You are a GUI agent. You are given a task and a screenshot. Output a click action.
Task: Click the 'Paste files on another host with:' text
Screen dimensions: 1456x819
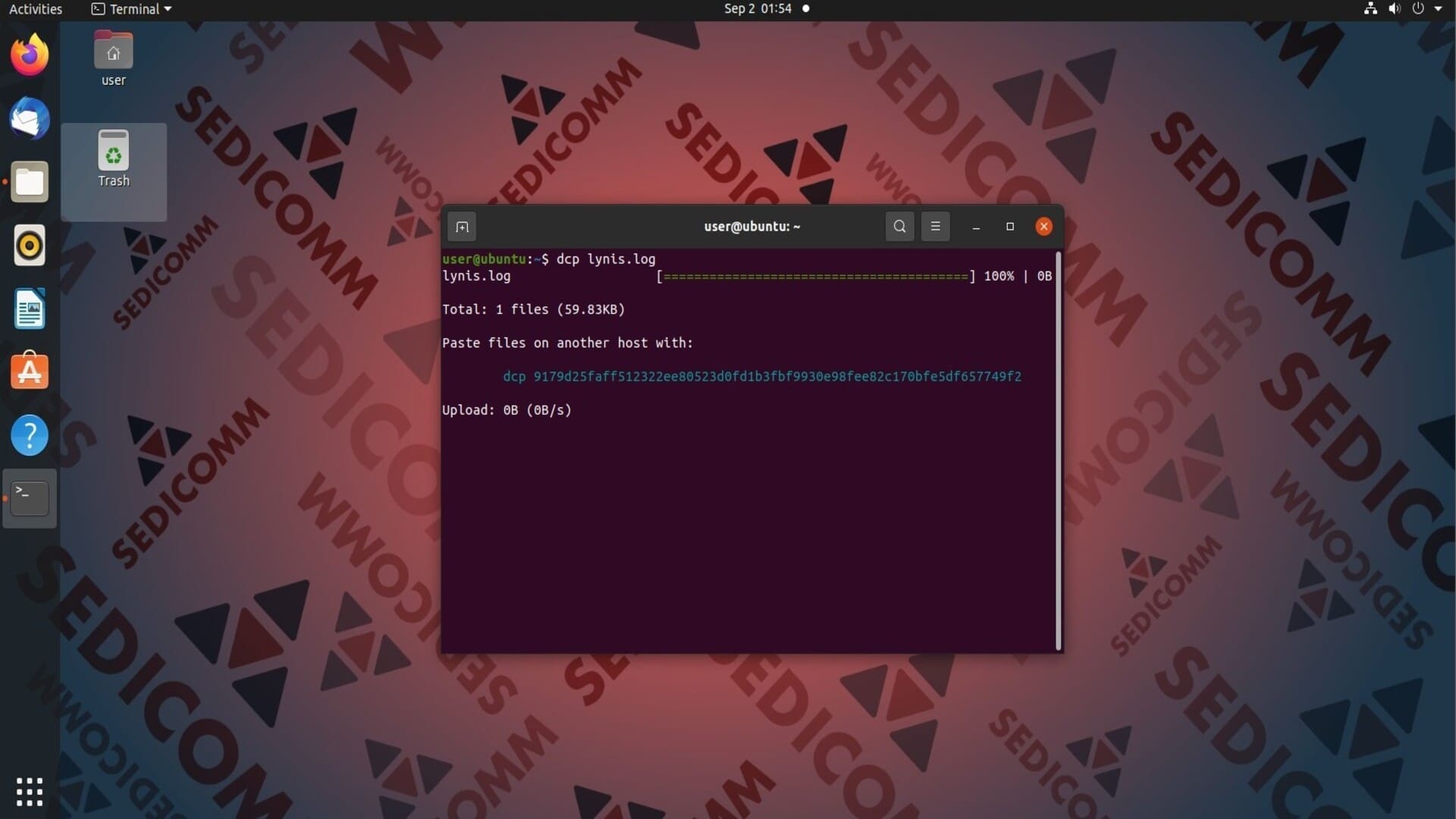click(567, 343)
